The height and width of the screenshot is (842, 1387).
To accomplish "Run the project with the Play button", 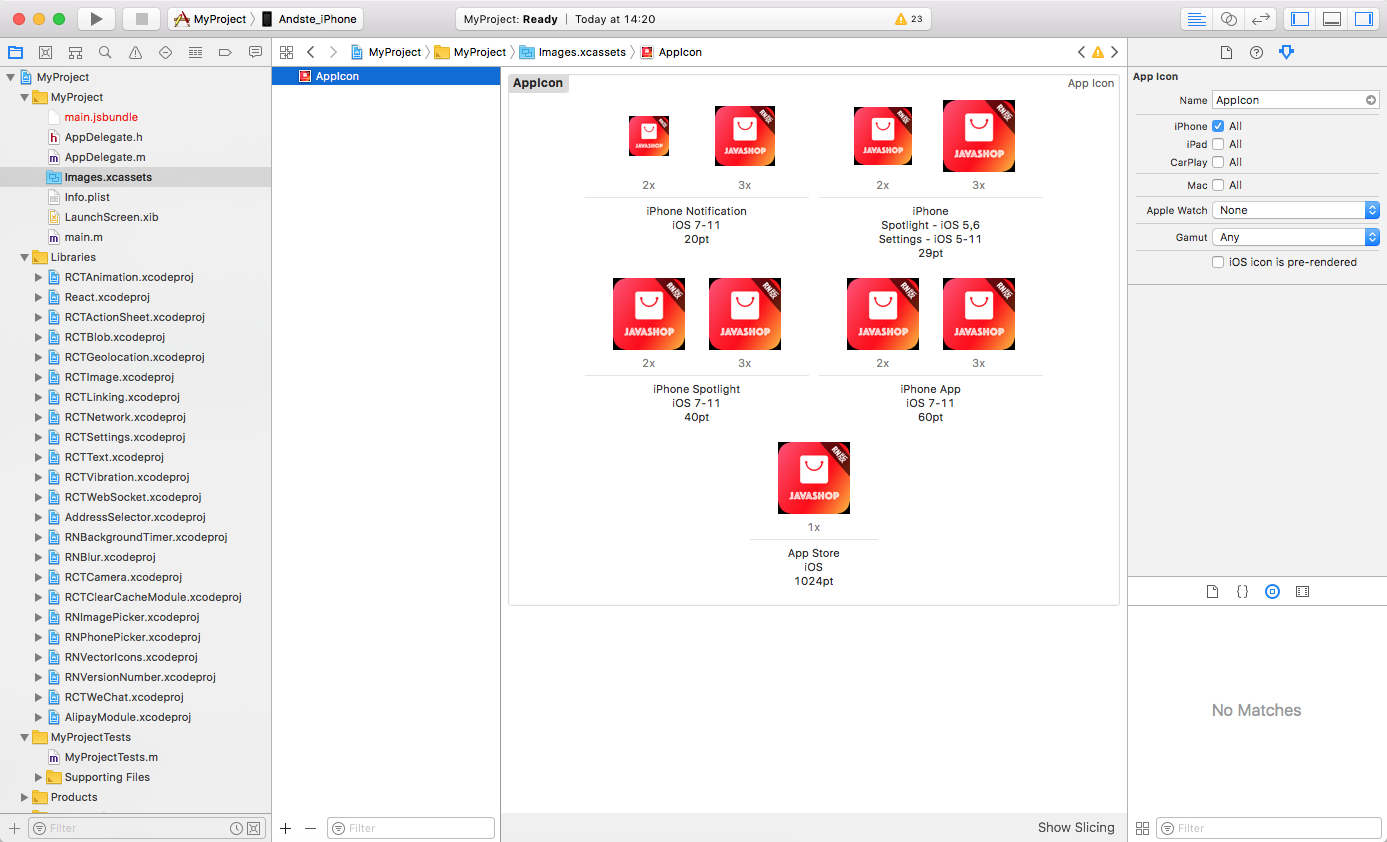I will 96,19.
